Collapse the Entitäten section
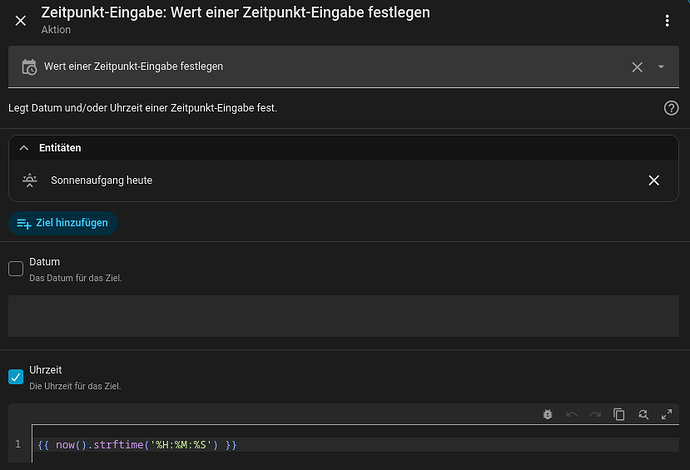This screenshot has height=470, width=690. pyautogui.click(x=24, y=148)
